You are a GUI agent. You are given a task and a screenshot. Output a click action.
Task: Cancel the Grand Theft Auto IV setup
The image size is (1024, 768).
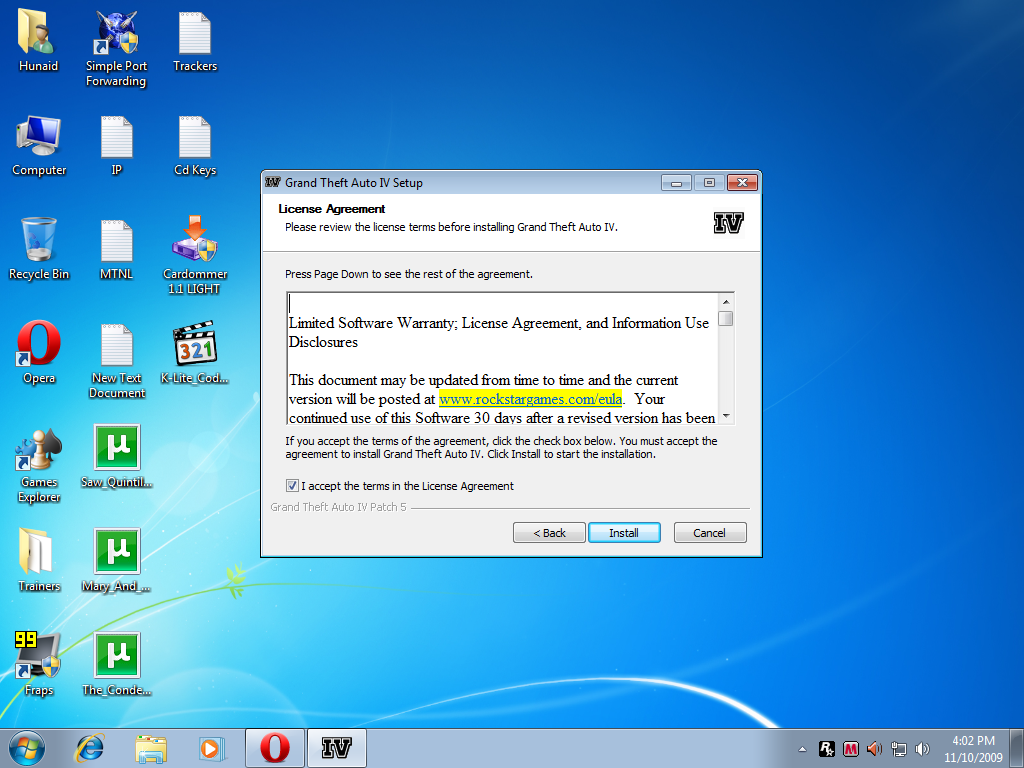709,533
